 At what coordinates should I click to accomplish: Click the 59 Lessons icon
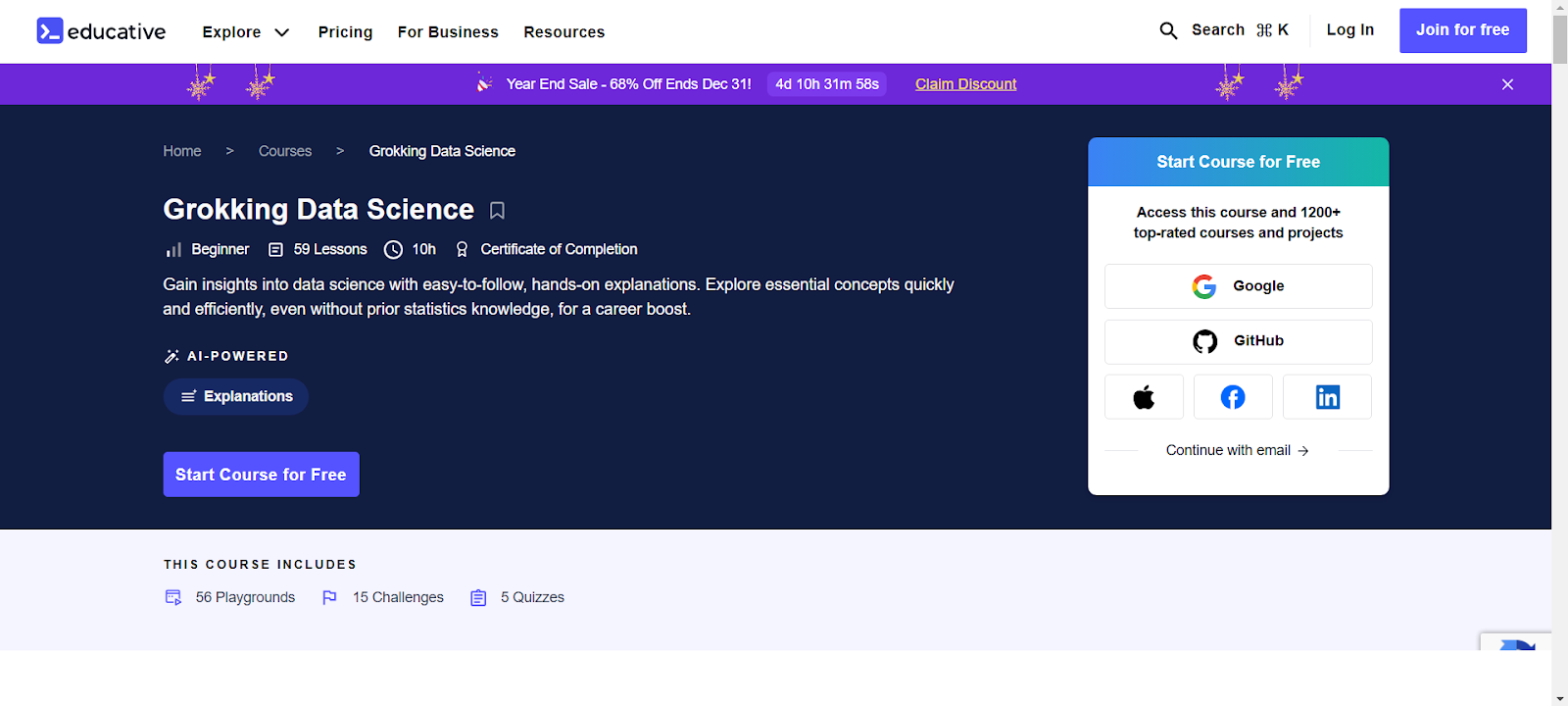275,250
